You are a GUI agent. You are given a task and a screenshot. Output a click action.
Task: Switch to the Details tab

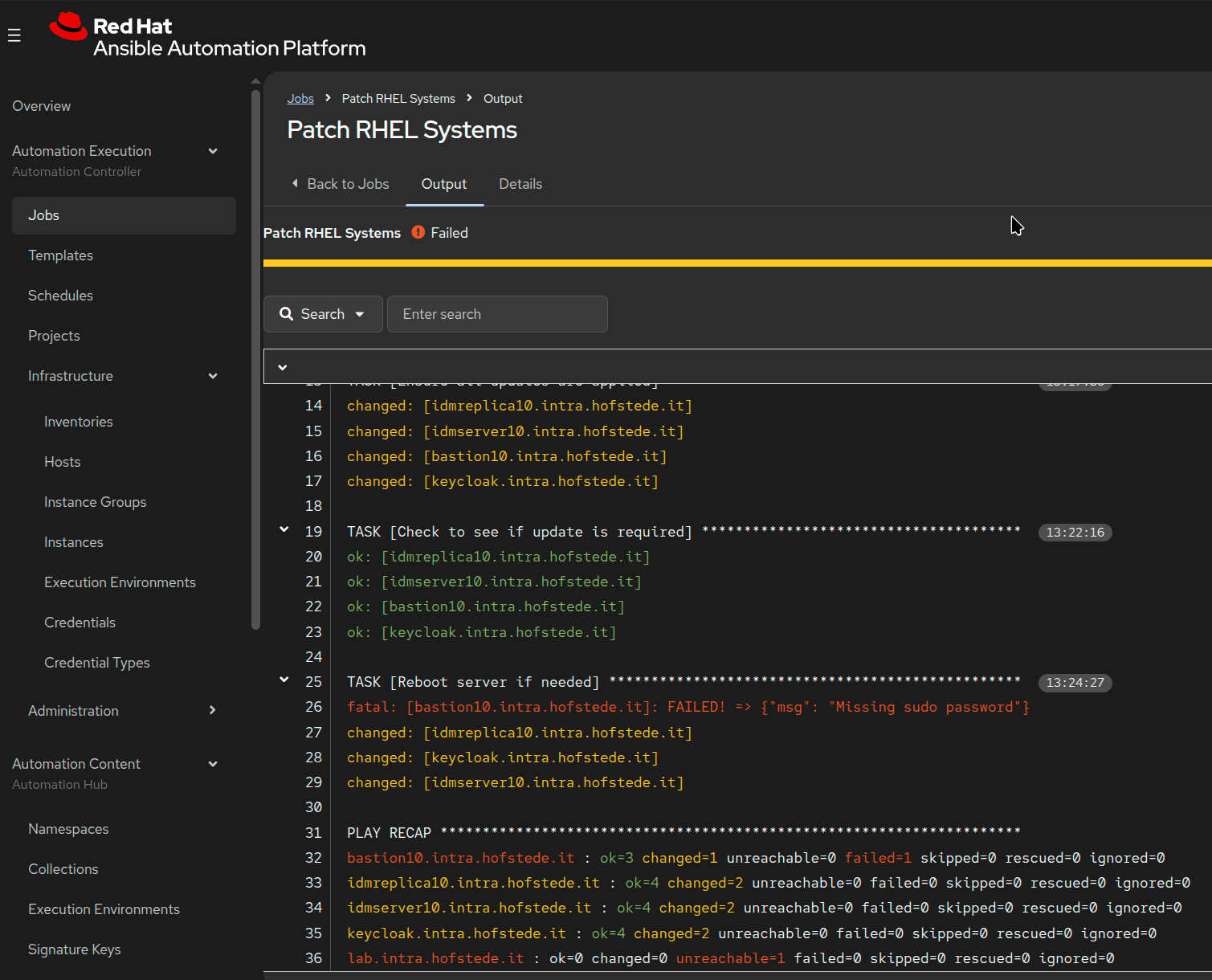click(x=520, y=184)
